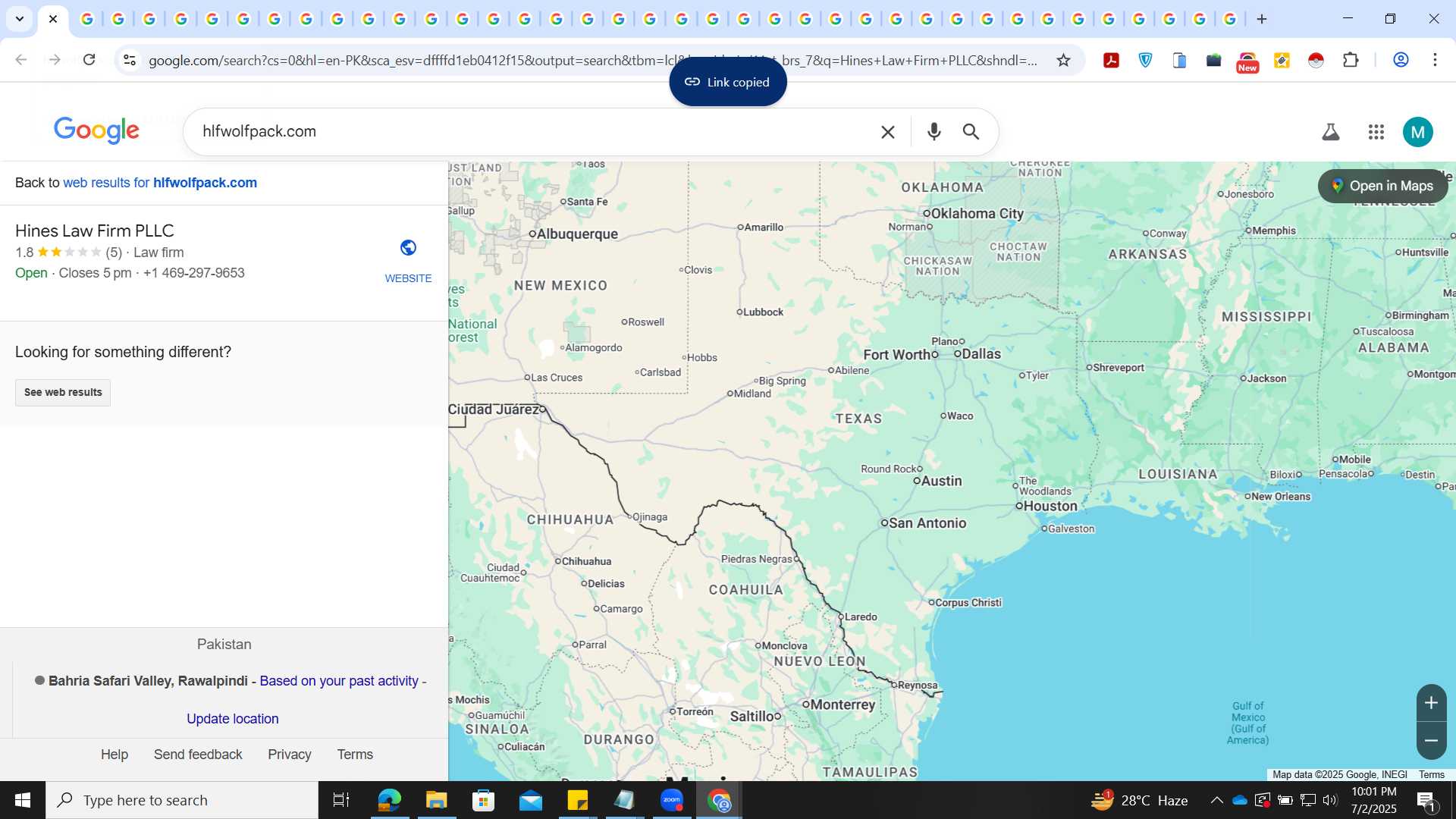Open Google apps grid
This screenshot has width=1456, height=819.
pos(1376,132)
